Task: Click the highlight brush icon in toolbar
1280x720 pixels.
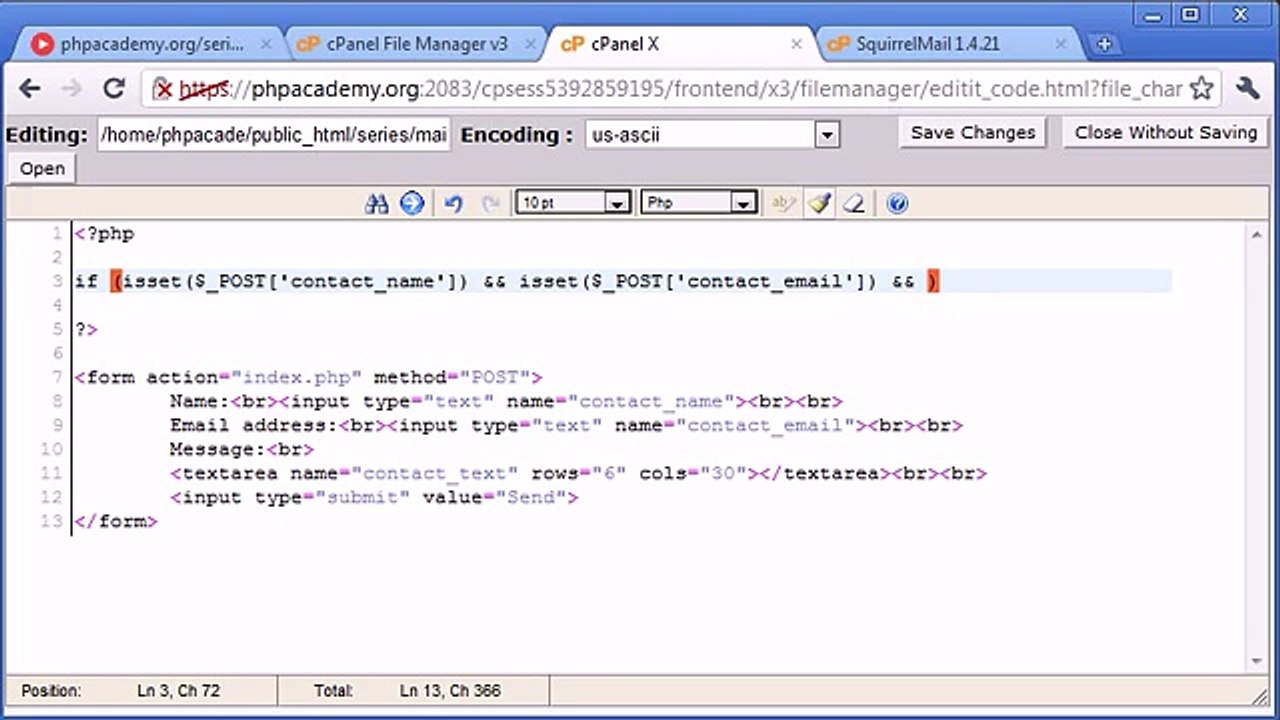Action: [820, 203]
